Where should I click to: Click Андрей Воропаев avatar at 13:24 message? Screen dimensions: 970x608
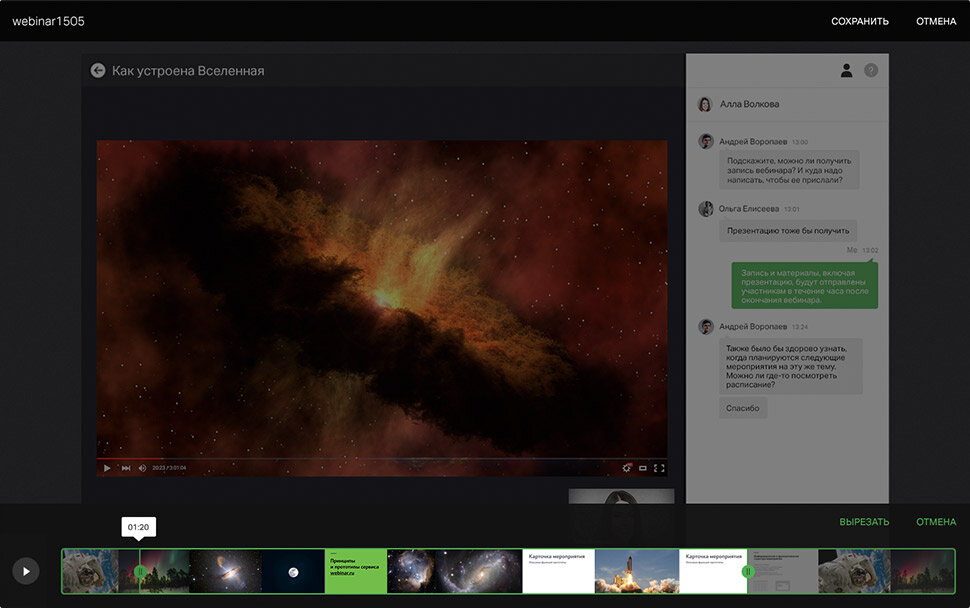coord(706,326)
